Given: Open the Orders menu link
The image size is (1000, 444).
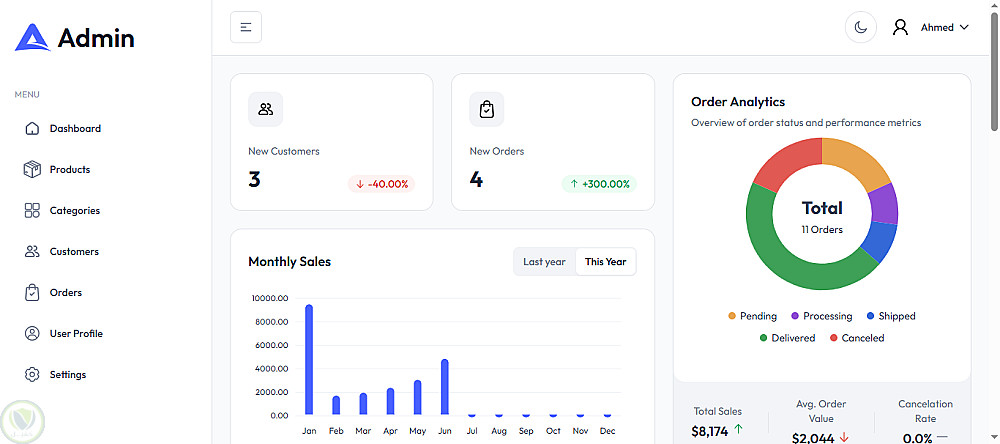Looking at the screenshot, I should [x=66, y=293].
